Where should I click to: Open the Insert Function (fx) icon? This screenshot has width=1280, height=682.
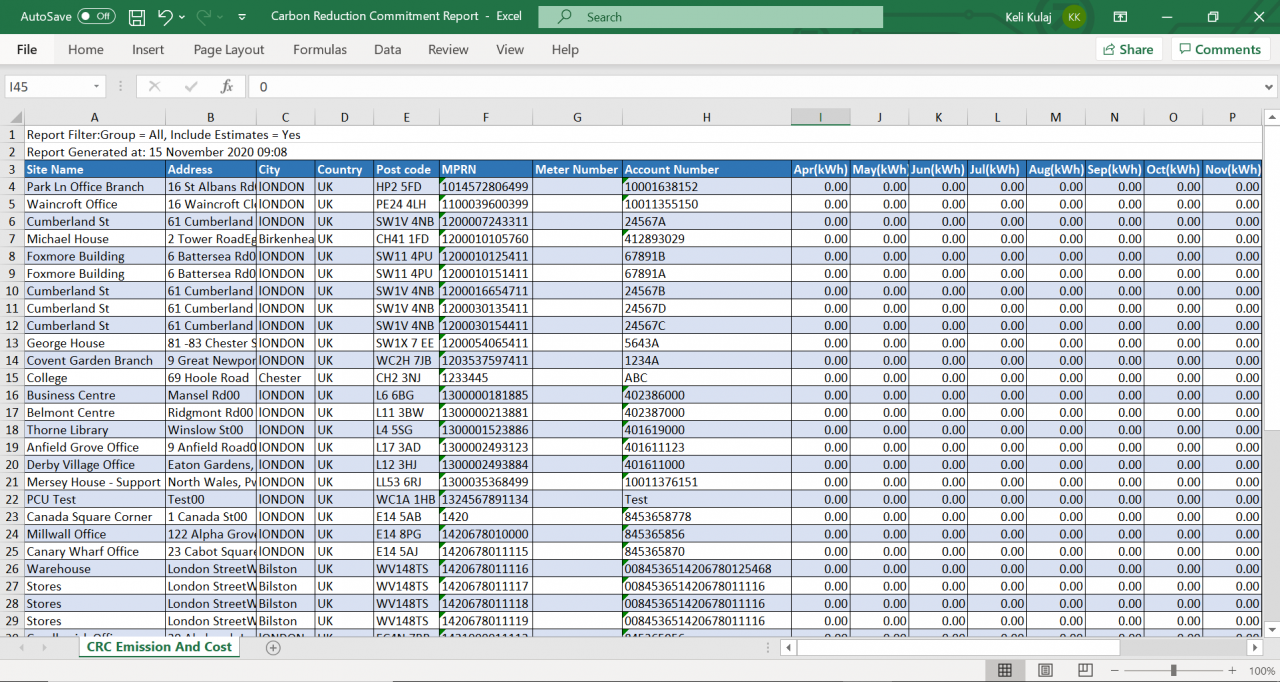(227, 86)
